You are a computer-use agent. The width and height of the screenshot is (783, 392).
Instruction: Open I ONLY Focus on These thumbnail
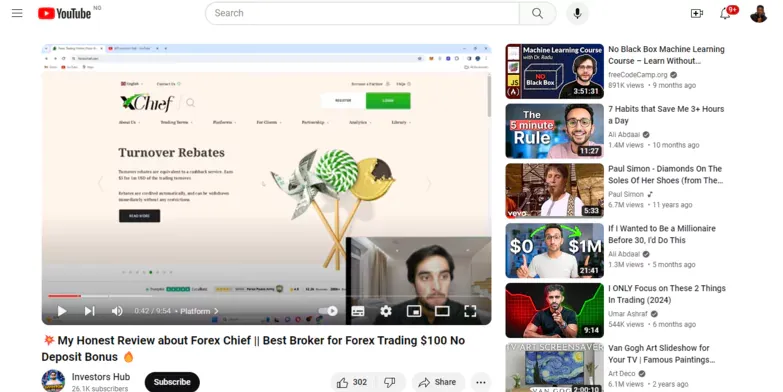pyautogui.click(x=554, y=311)
